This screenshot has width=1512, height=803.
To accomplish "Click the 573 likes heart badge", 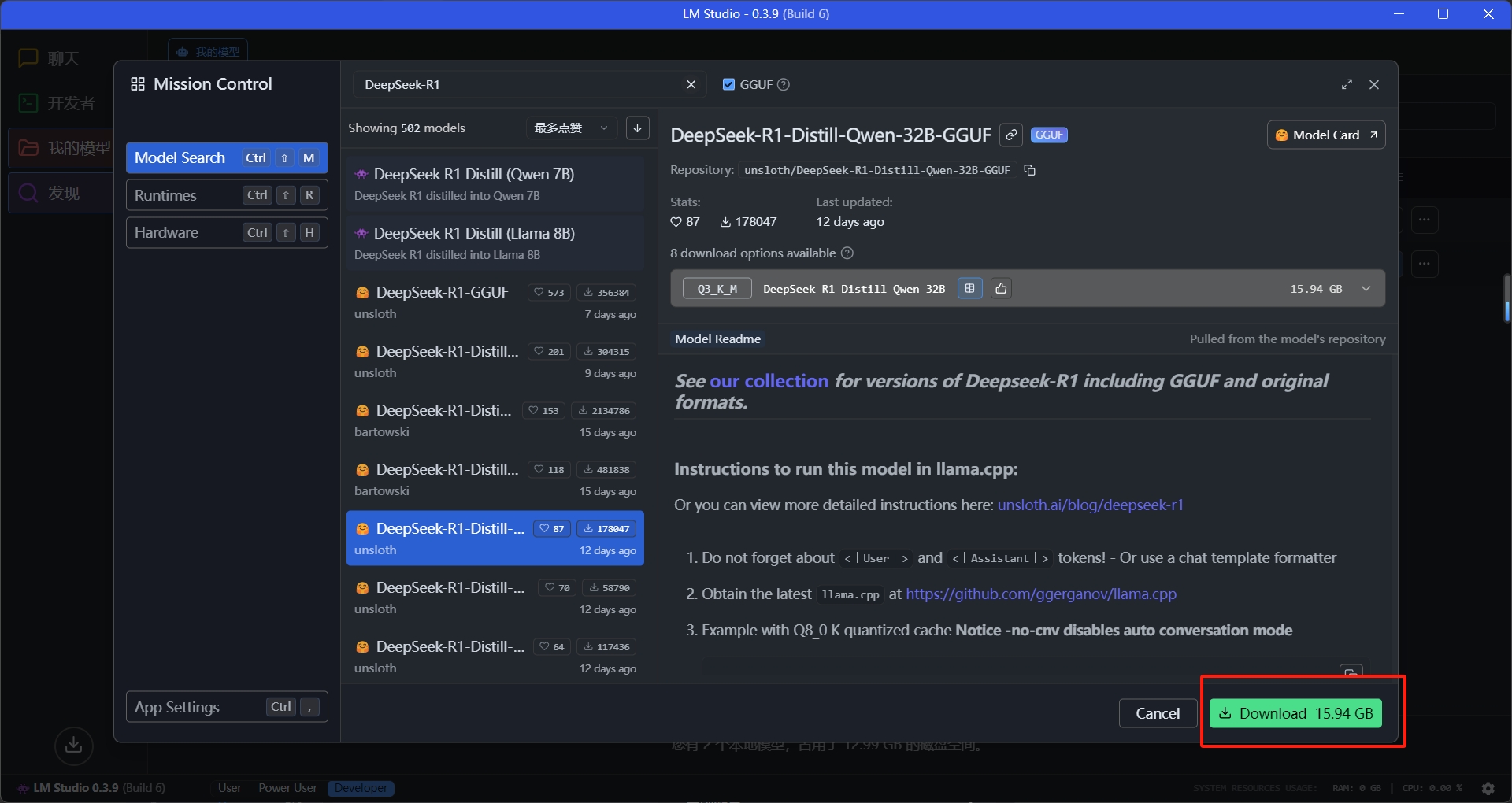I will point(549,292).
